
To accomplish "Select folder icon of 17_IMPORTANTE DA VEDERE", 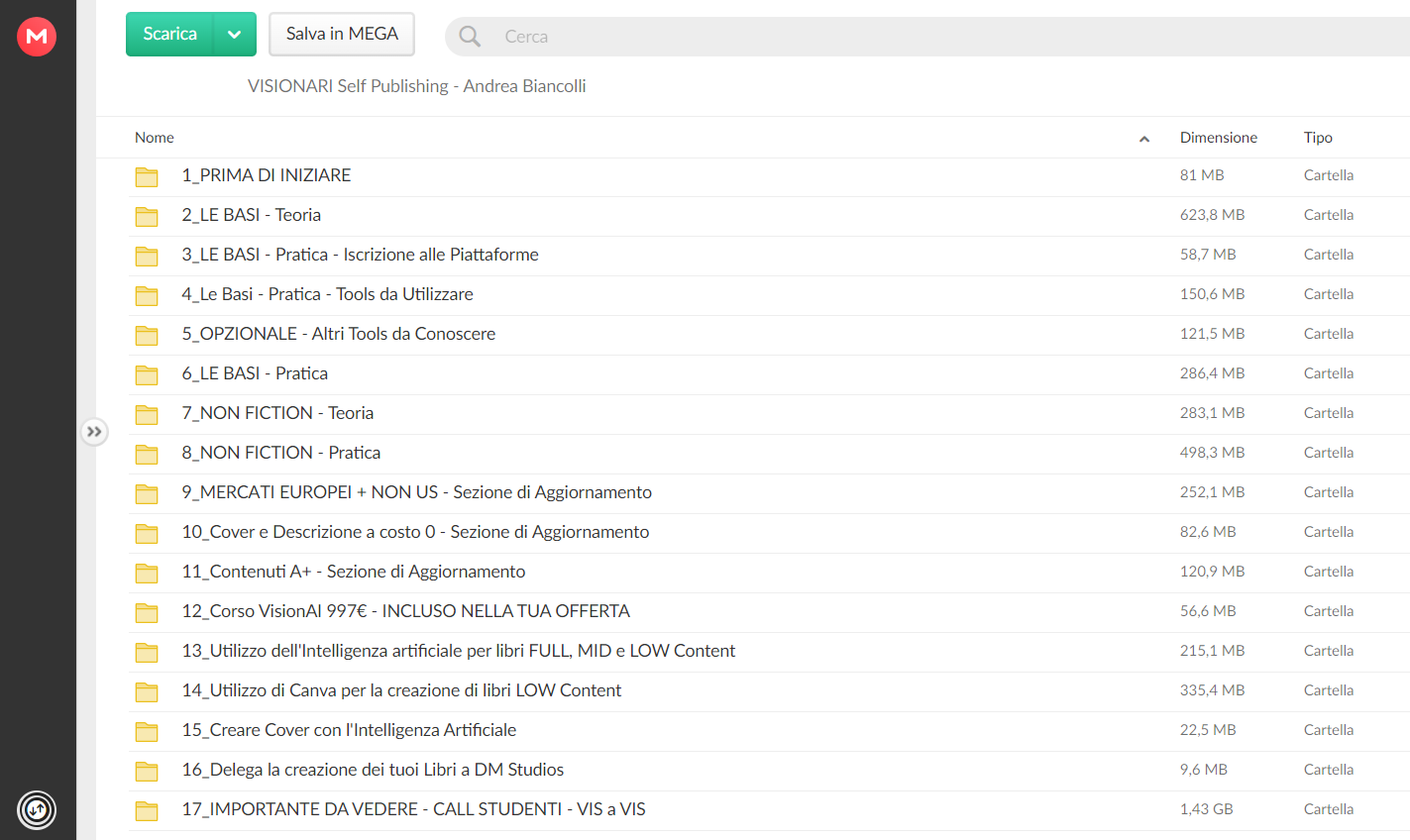I will pos(147,810).
